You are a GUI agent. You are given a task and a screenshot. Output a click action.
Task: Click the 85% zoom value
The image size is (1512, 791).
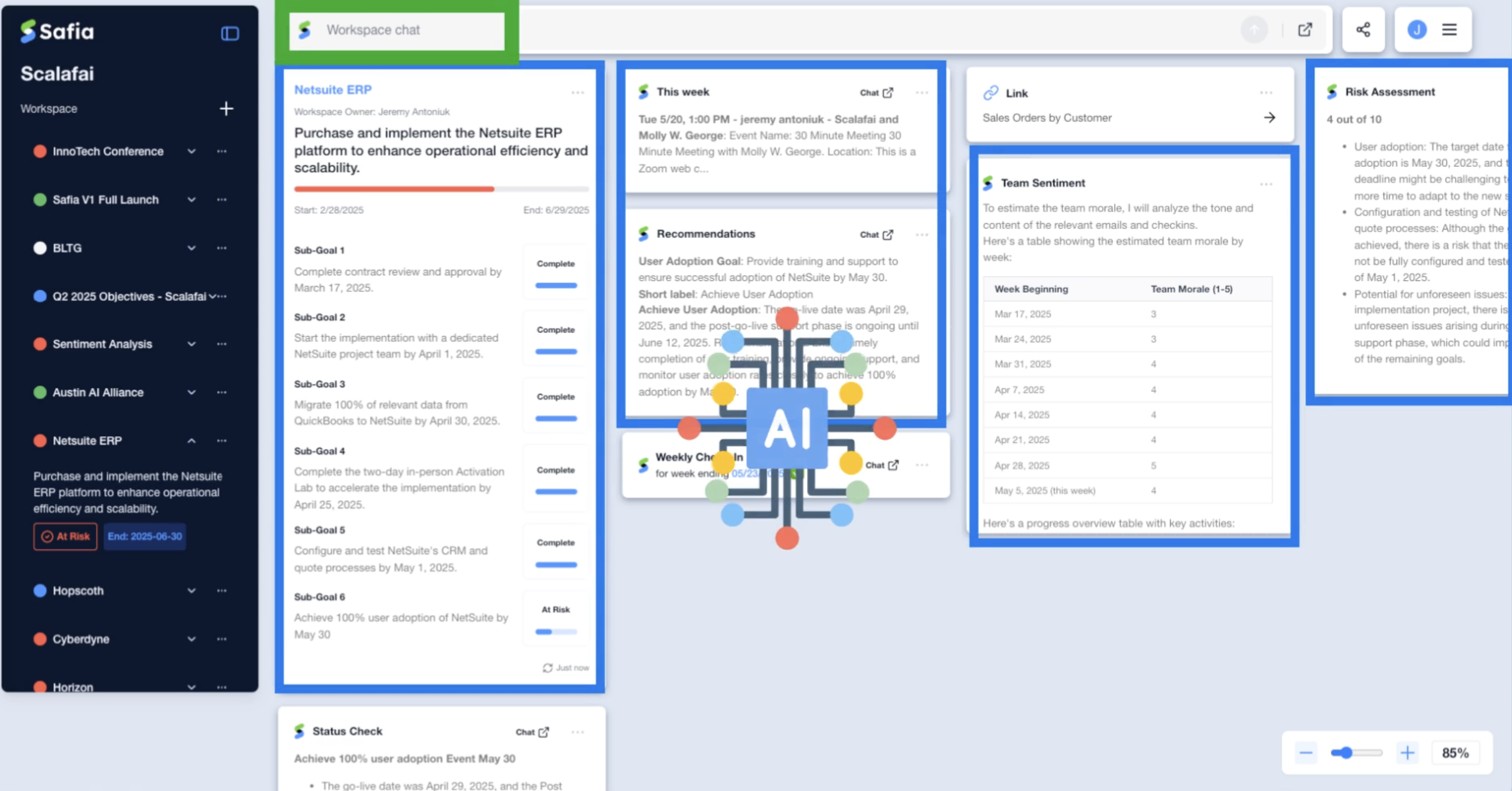pos(1455,753)
